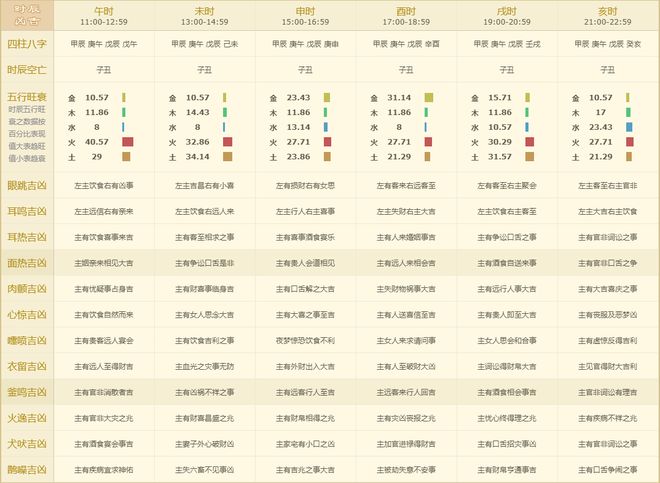Click the 土 31.57 value in 戌时 column
Screen dimensions: 660x483
coord(500,157)
